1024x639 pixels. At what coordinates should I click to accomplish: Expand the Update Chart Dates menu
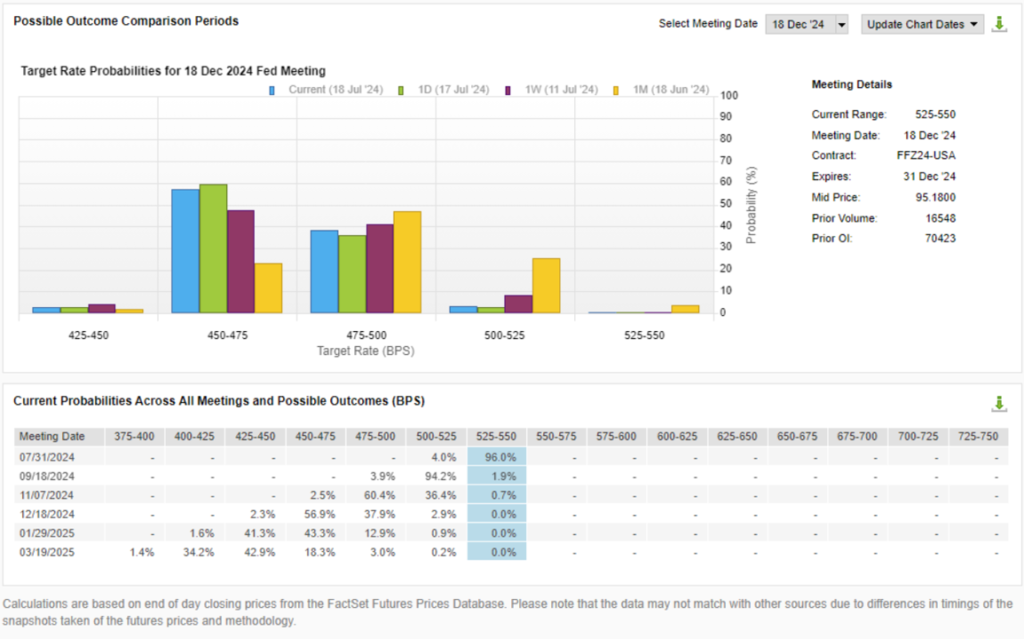coord(922,24)
